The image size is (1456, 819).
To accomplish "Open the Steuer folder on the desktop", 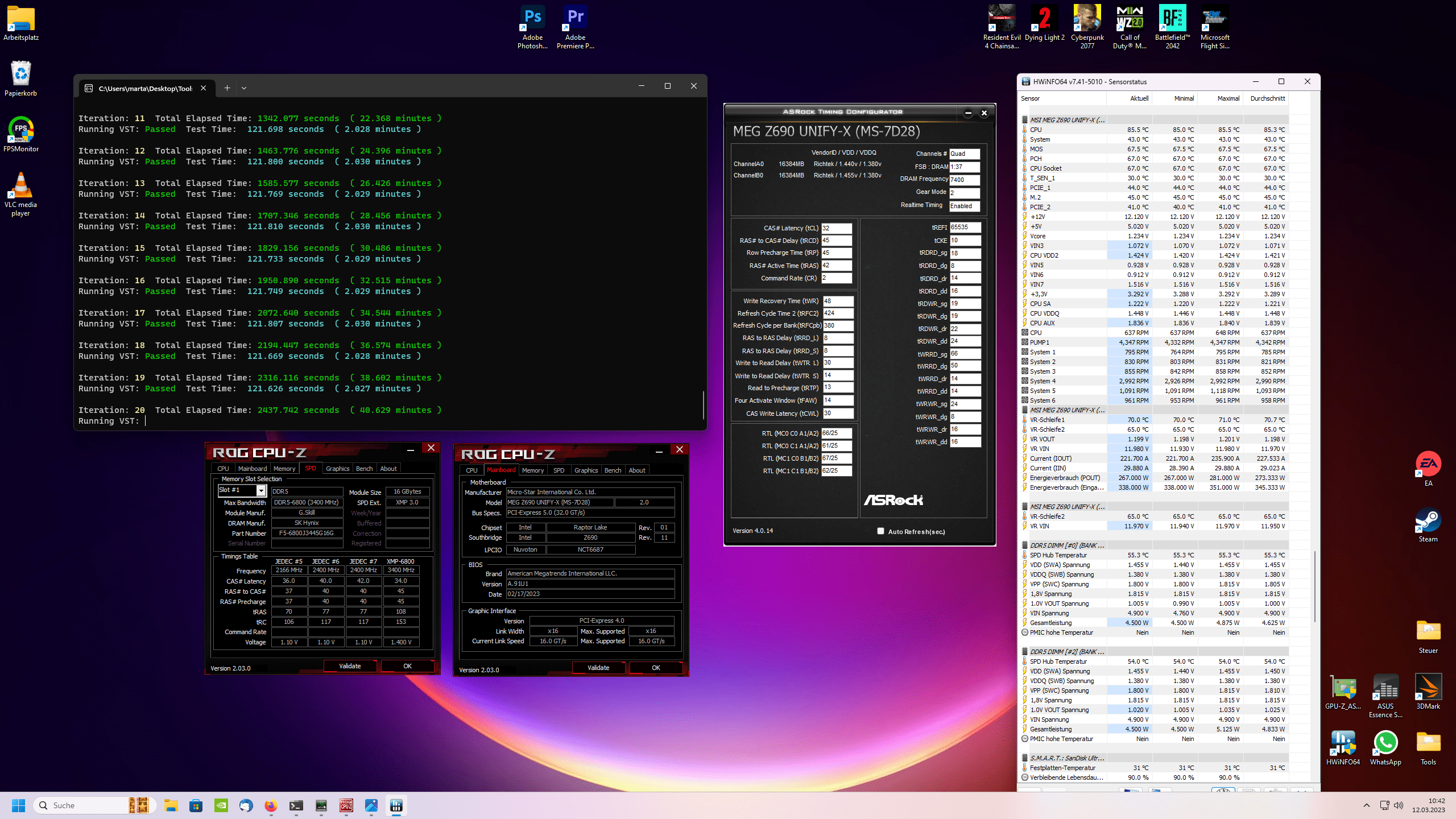I will click(x=1428, y=636).
